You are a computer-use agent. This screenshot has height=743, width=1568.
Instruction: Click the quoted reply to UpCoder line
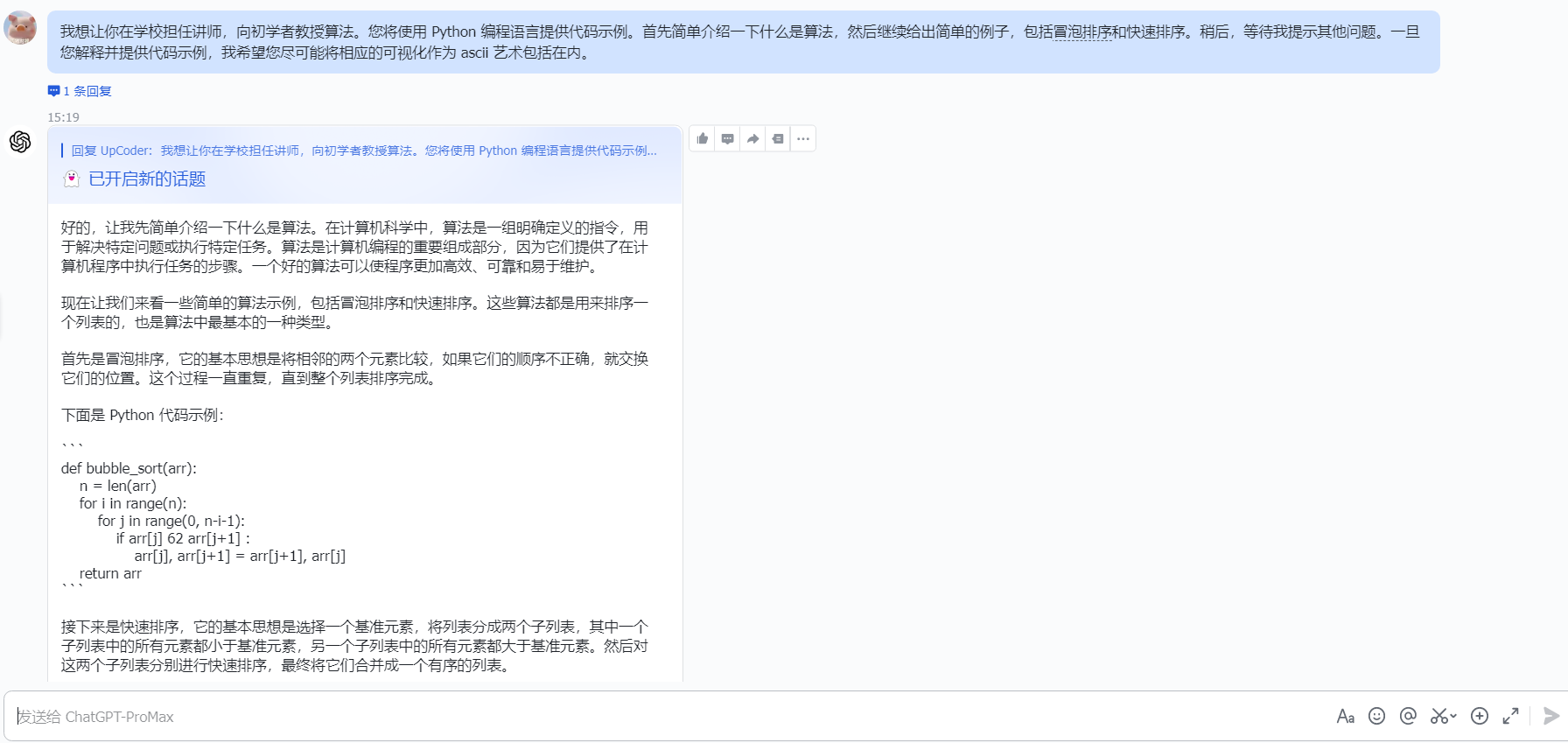click(363, 151)
